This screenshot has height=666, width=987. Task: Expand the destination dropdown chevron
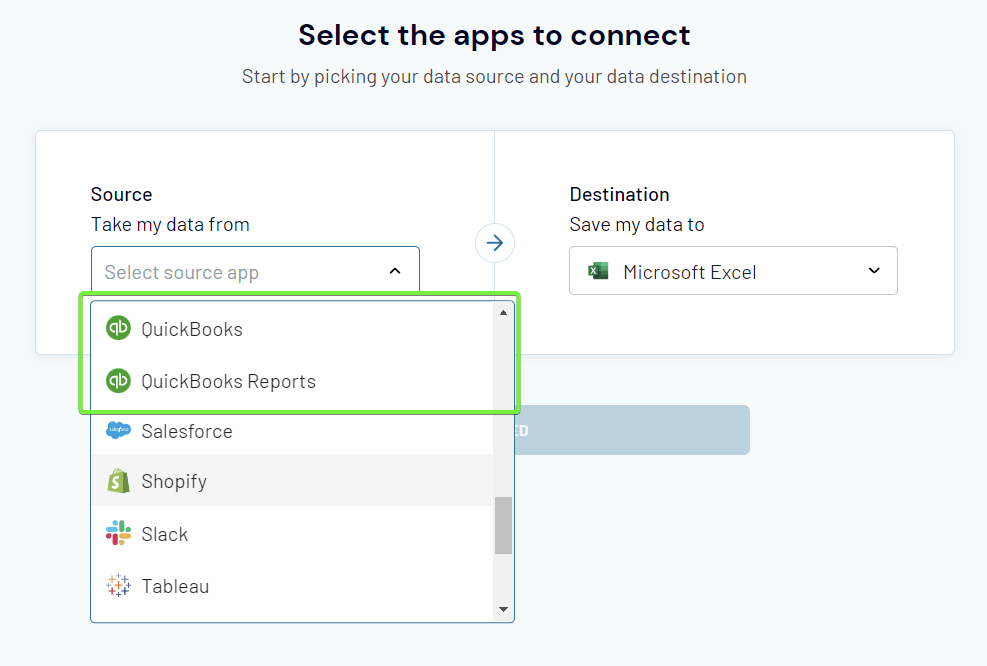pyautogui.click(x=874, y=271)
